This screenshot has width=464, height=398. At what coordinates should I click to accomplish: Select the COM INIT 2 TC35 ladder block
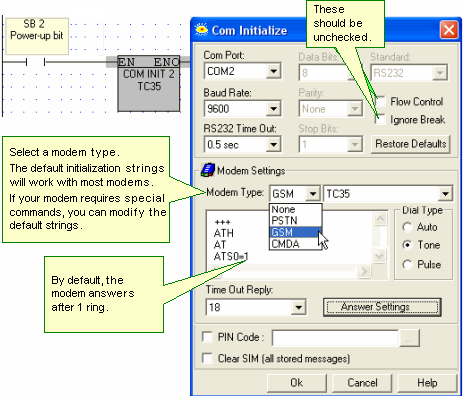tap(149, 83)
